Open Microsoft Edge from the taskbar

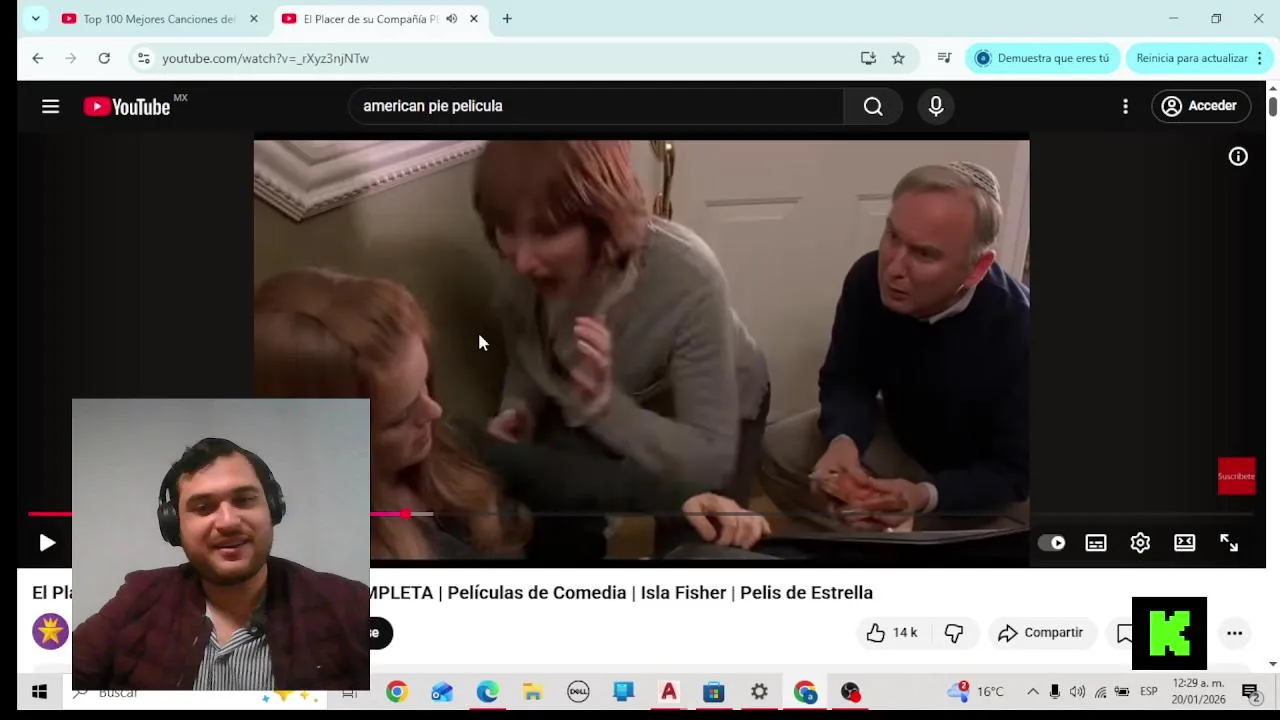coord(487,692)
